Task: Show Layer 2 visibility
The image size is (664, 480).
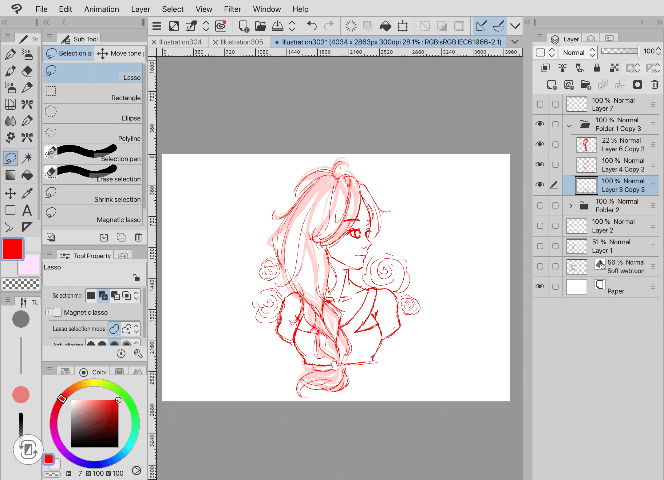Action: click(540, 226)
